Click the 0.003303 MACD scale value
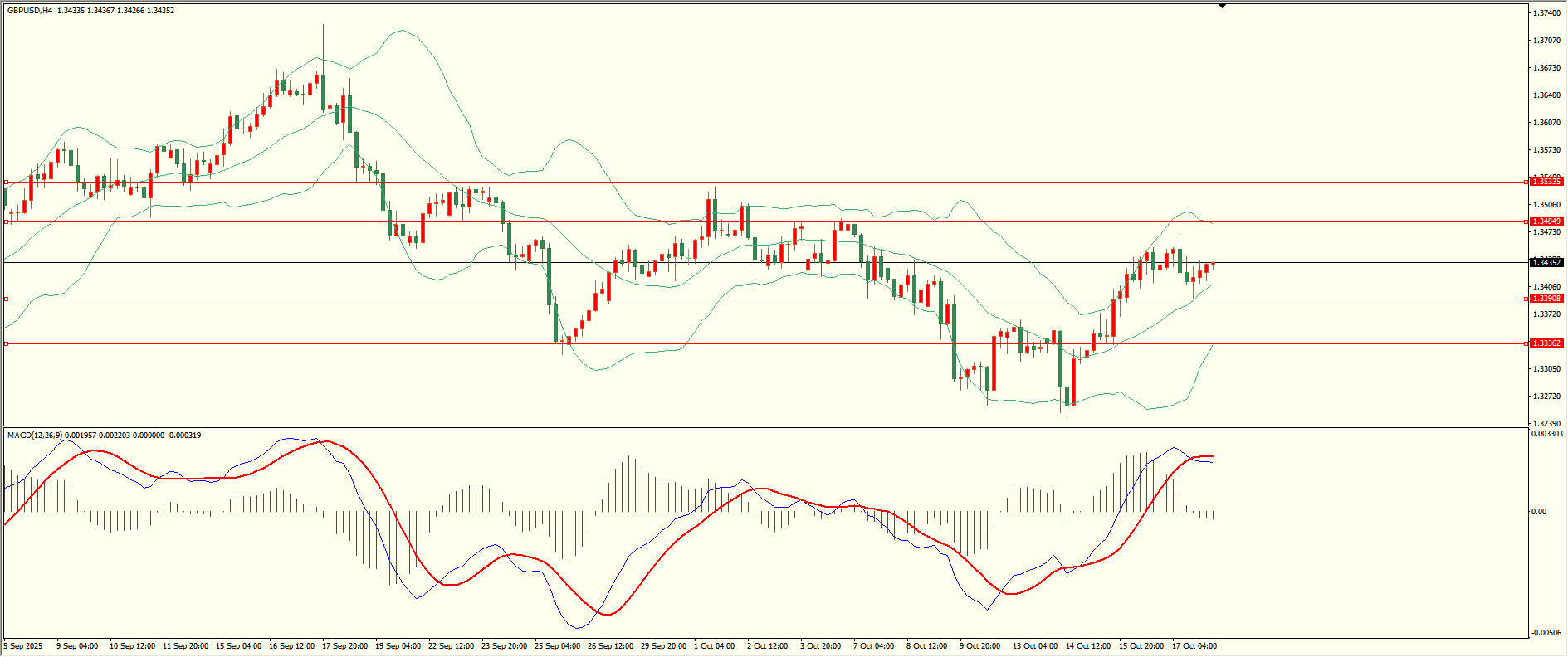1568x657 pixels. (x=1546, y=434)
